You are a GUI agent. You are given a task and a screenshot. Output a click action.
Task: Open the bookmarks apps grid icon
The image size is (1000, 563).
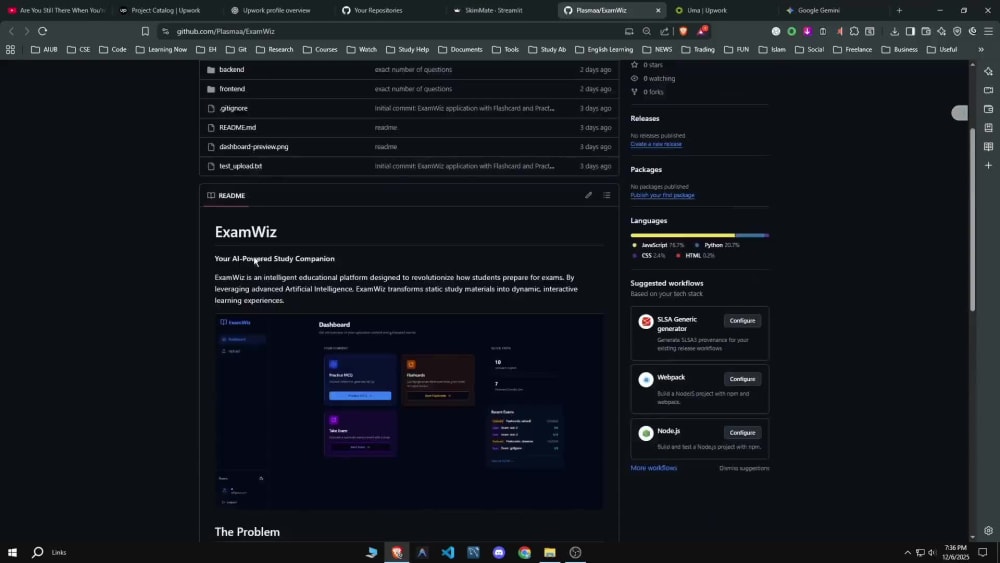10,50
